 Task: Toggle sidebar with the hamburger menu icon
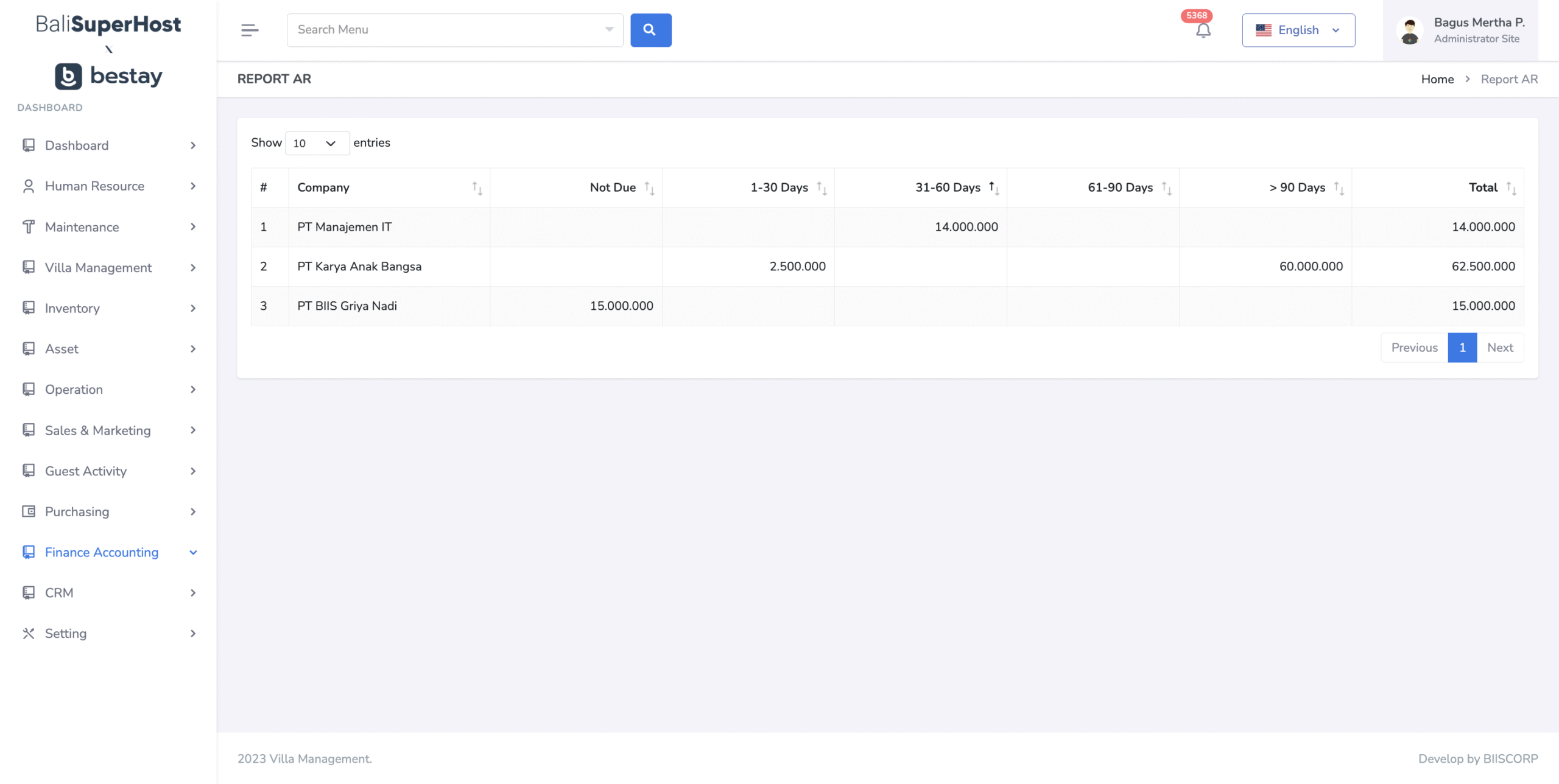(x=250, y=30)
